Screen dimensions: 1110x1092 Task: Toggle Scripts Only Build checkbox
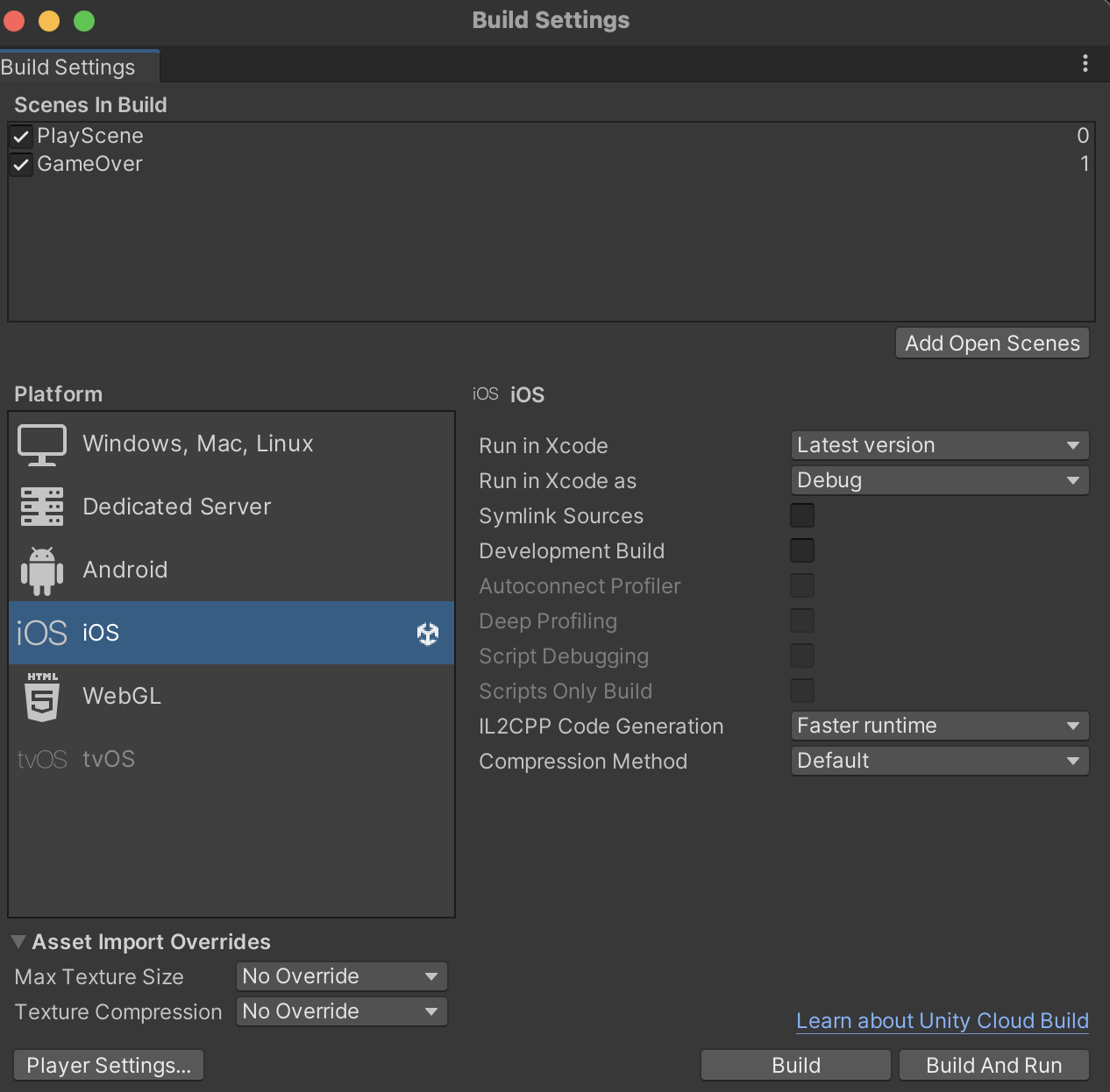[802, 691]
